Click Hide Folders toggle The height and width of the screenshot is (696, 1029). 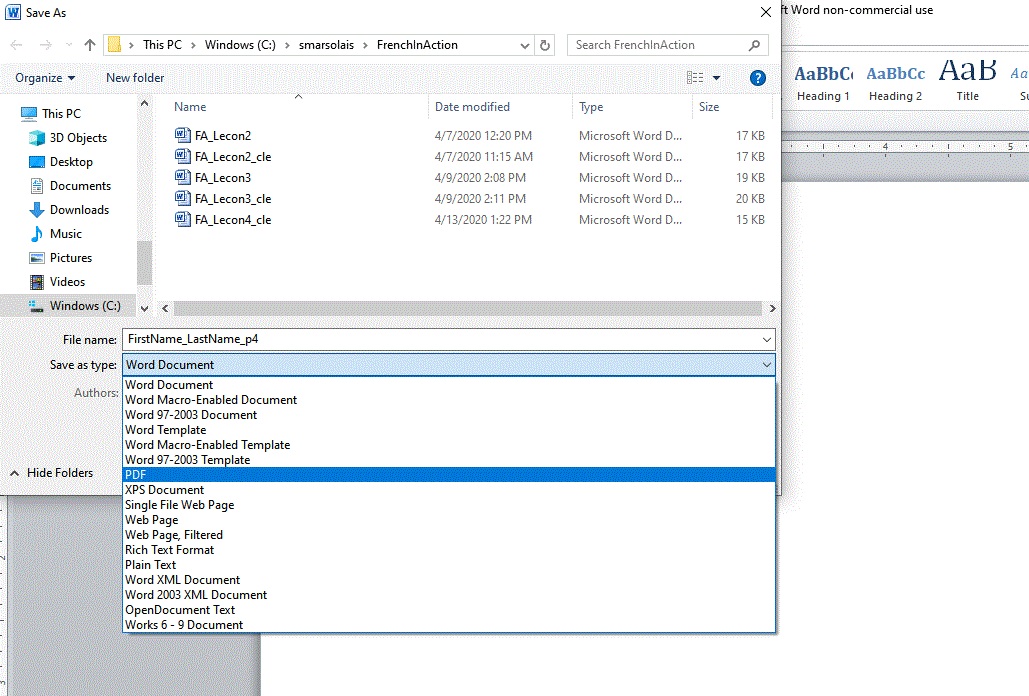coord(51,472)
